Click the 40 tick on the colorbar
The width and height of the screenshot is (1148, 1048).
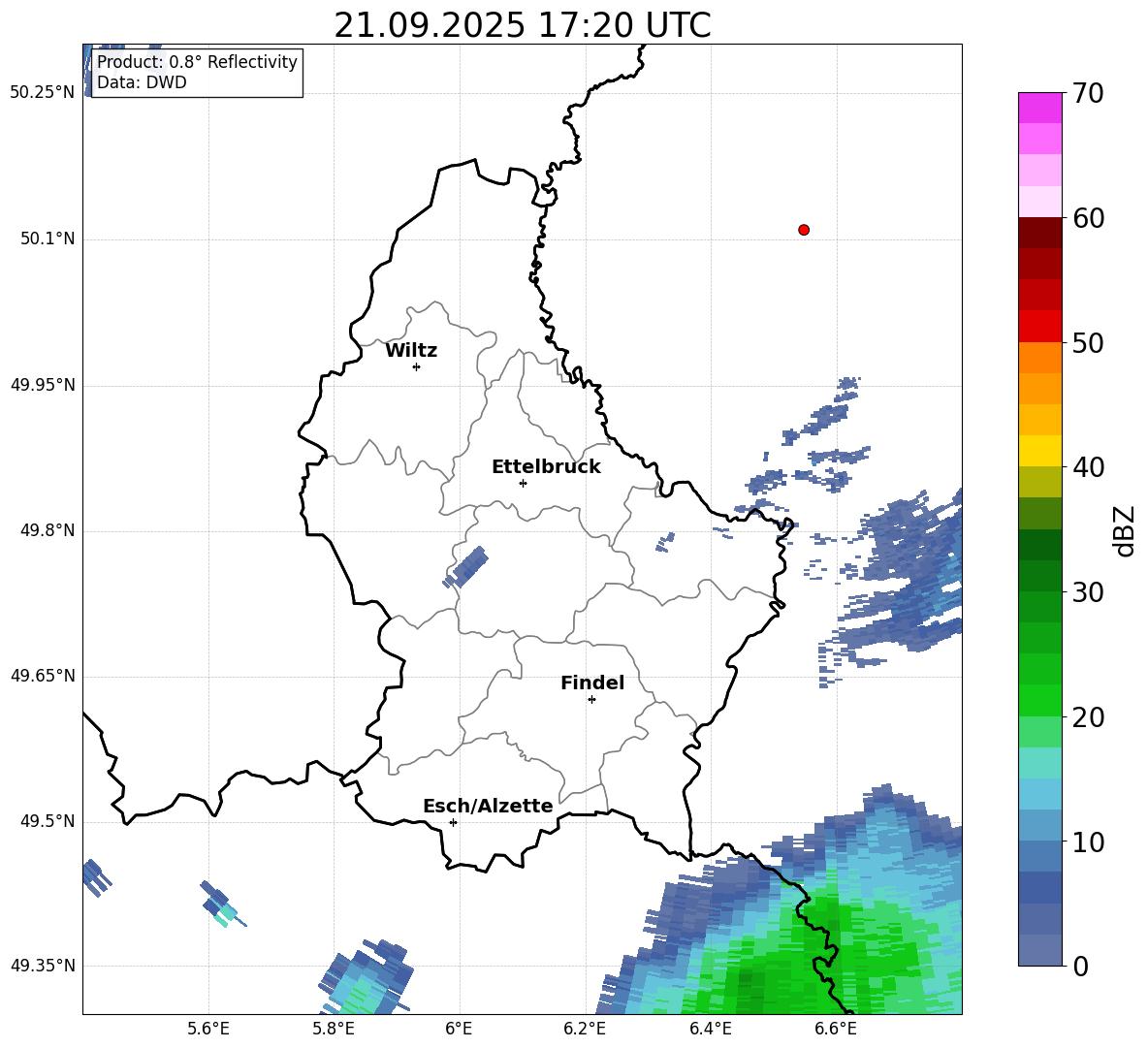1088,467
